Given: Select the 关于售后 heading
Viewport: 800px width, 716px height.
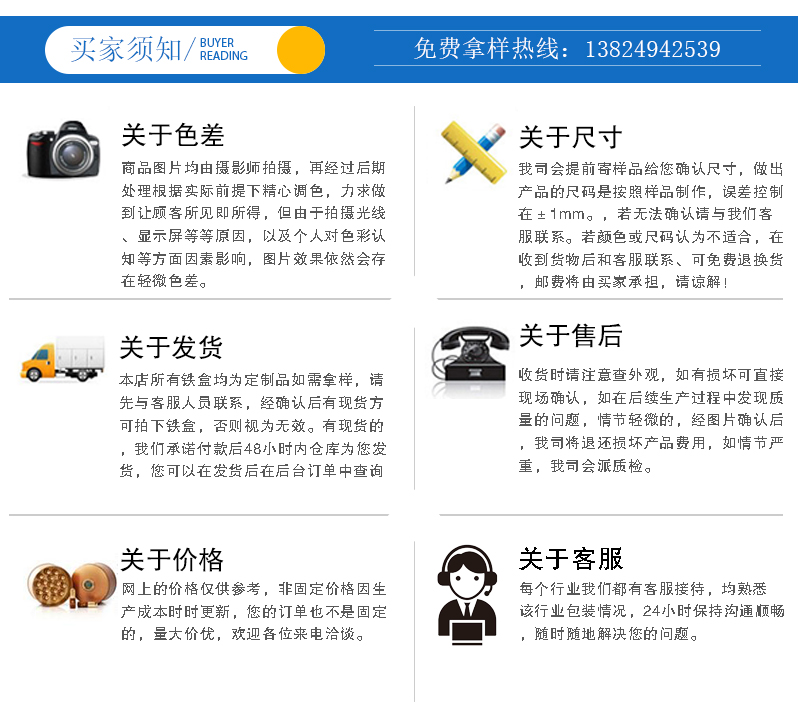Looking at the screenshot, I should pyautogui.click(x=570, y=336).
